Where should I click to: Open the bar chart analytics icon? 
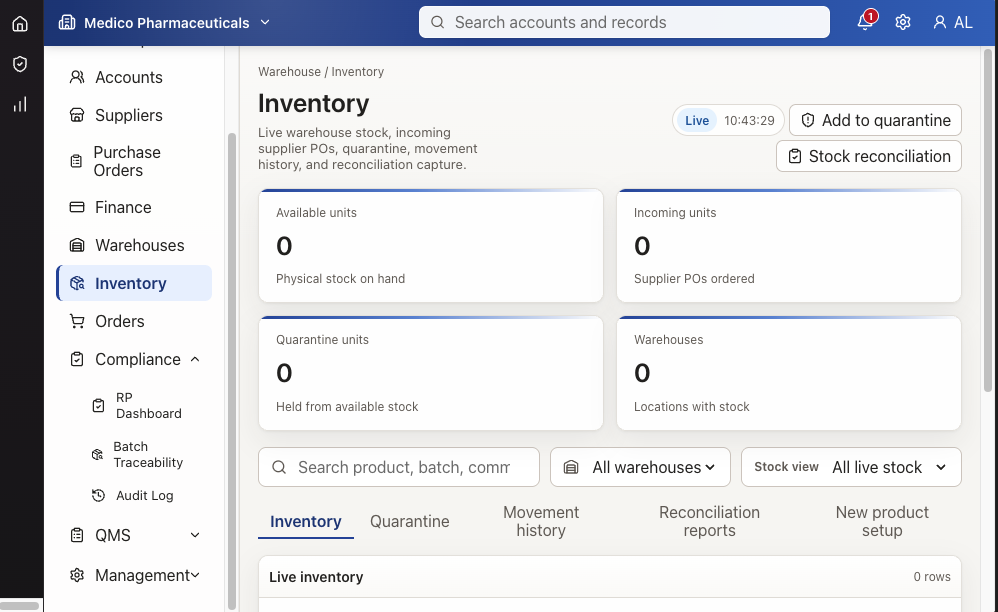tap(20, 104)
